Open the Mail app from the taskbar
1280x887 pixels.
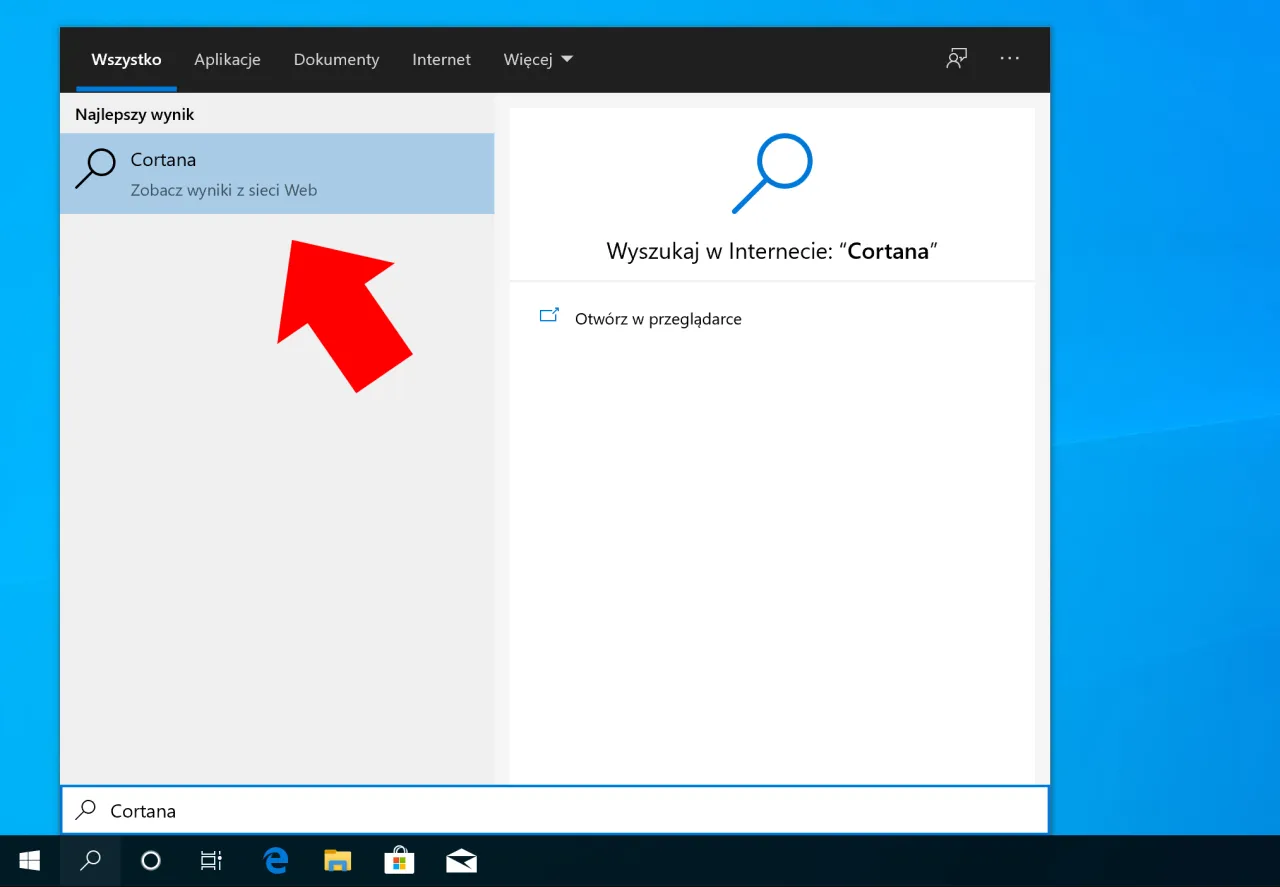(461, 861)
